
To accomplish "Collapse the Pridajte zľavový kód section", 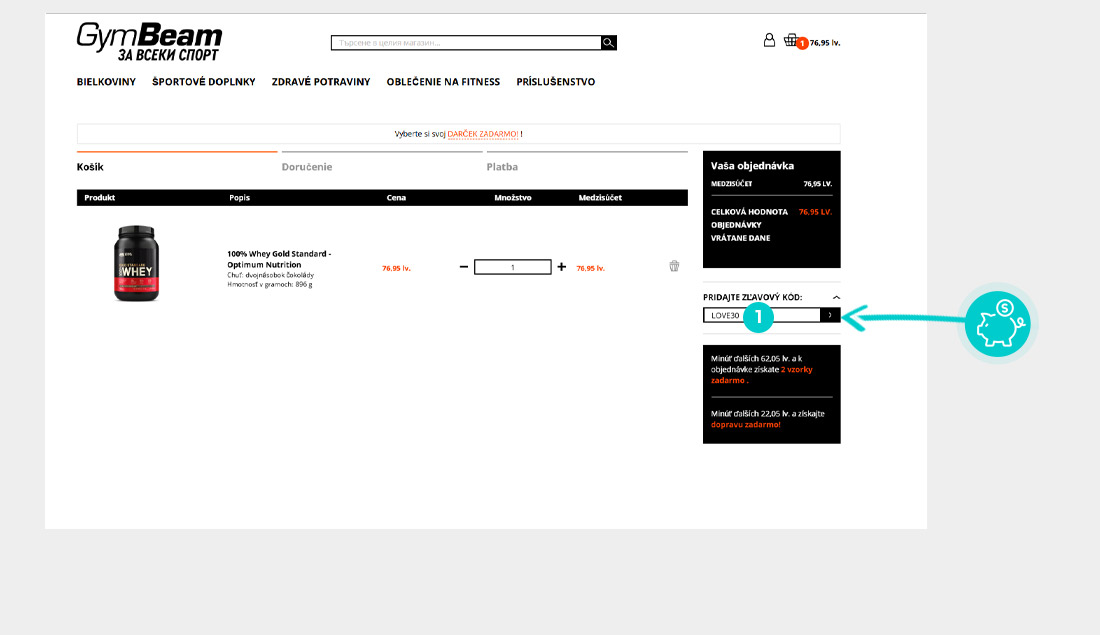I will pos(836,298).
